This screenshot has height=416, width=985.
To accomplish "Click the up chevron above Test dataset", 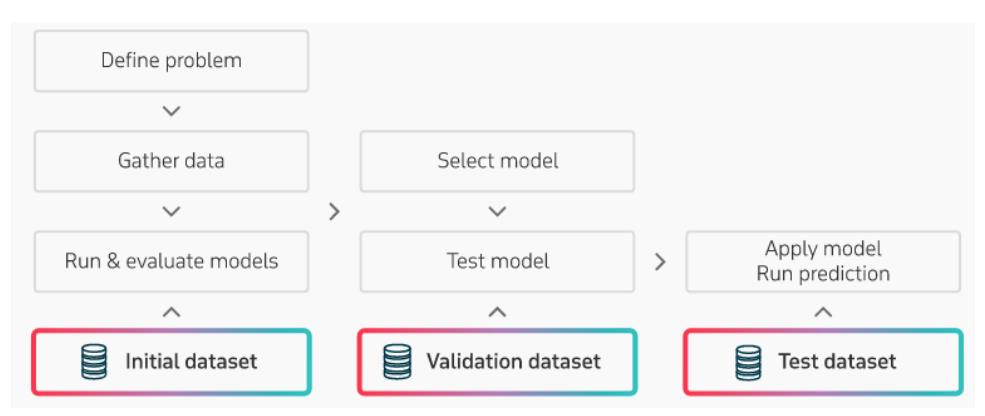I will tap(823, 312).
